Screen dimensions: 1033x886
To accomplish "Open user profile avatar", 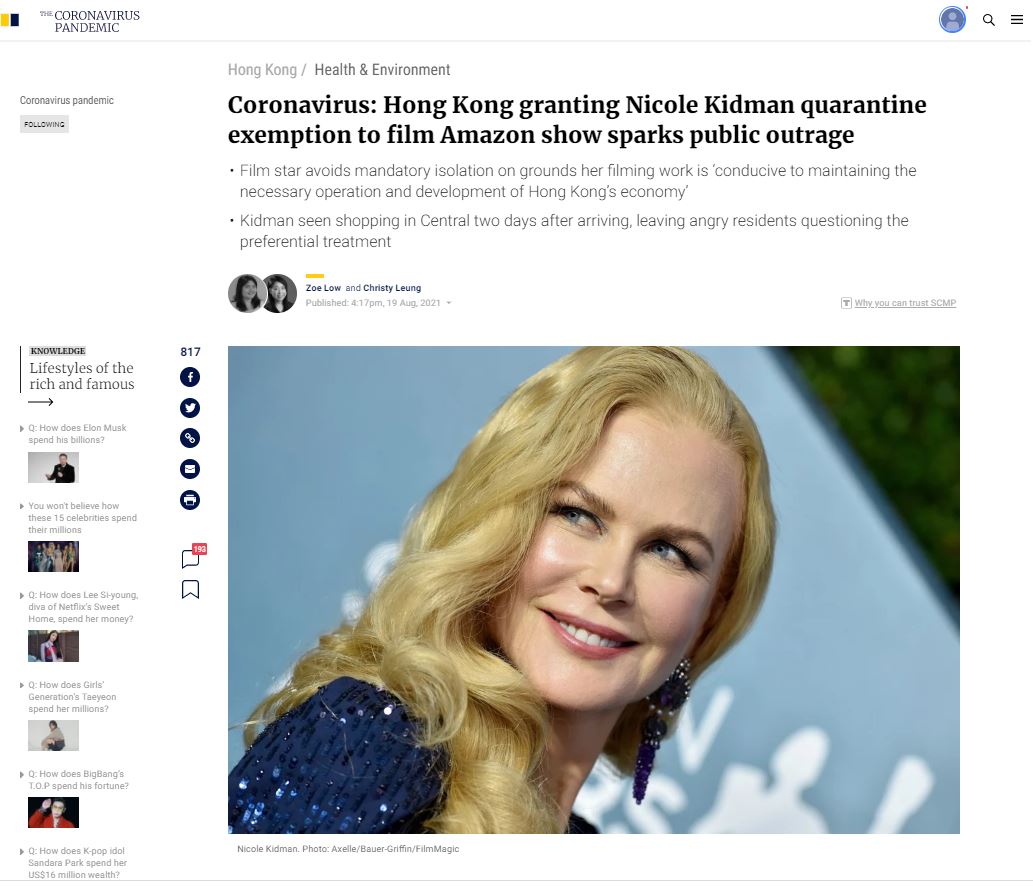I will [952, 20].
